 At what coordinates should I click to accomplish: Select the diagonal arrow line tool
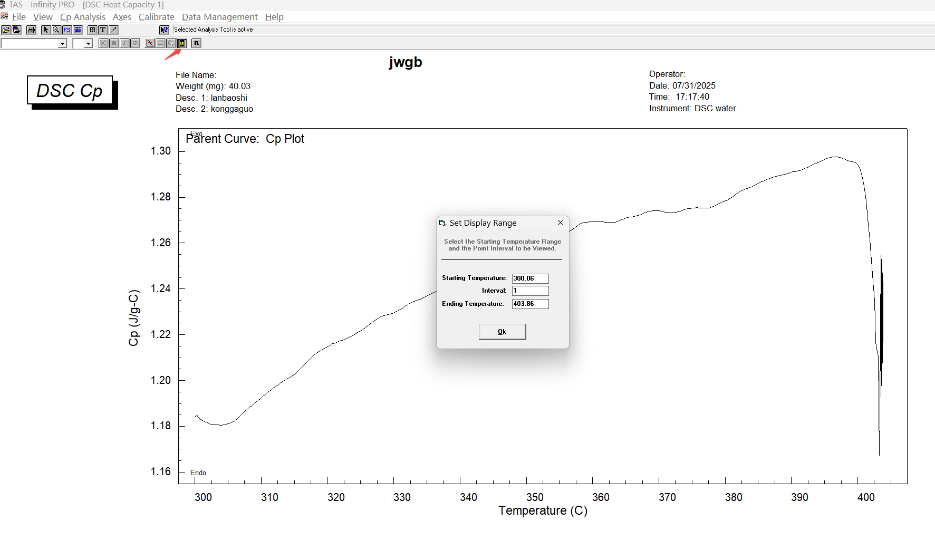click(113, 30)
